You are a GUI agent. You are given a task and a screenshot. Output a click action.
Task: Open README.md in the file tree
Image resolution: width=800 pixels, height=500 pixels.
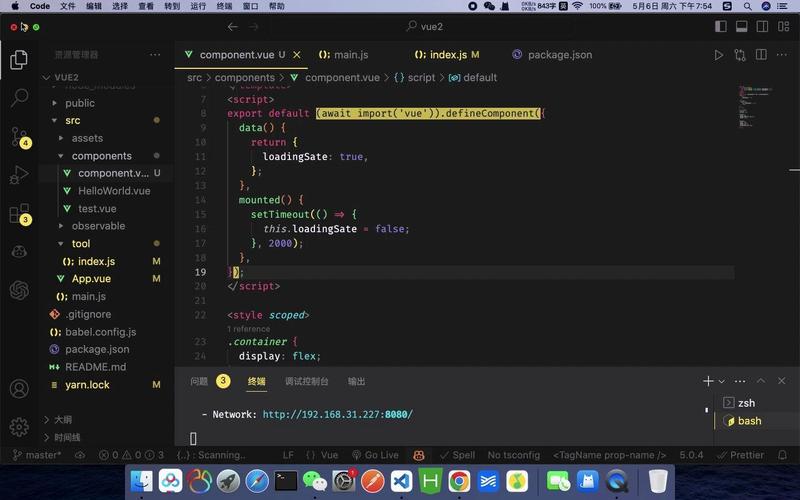[x=95, y=367]
